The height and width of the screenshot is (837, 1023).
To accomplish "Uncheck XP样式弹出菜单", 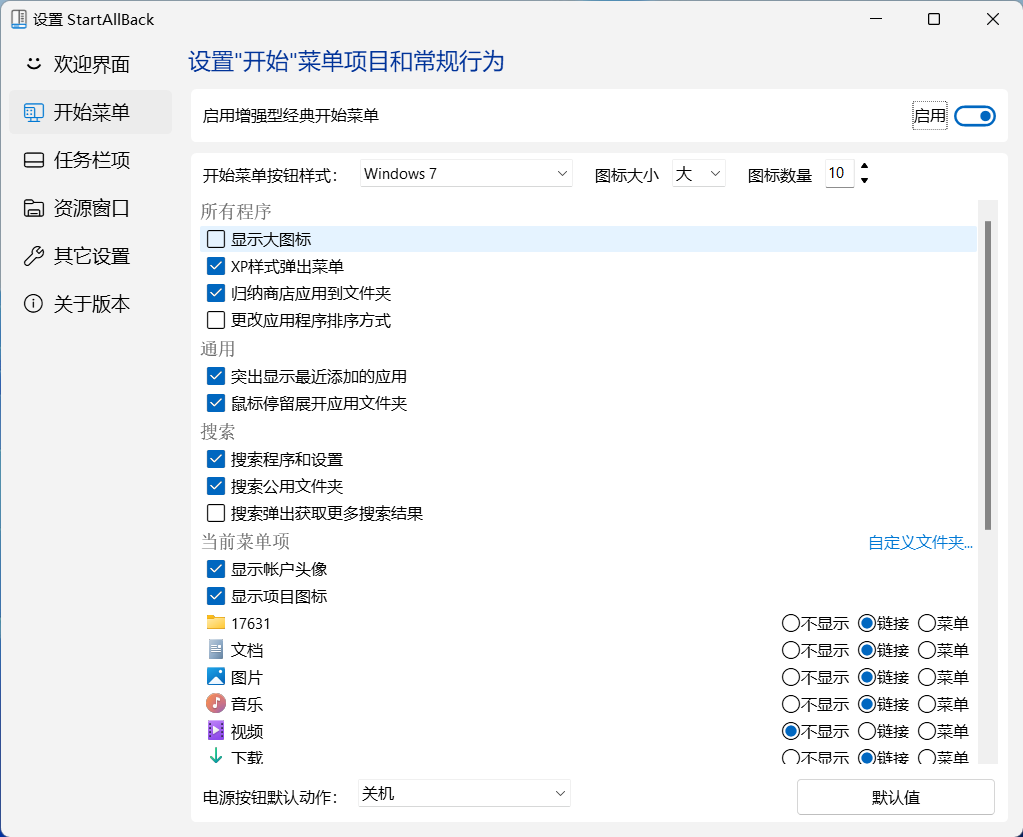I will pyautogui.click(x=216, y=266).
